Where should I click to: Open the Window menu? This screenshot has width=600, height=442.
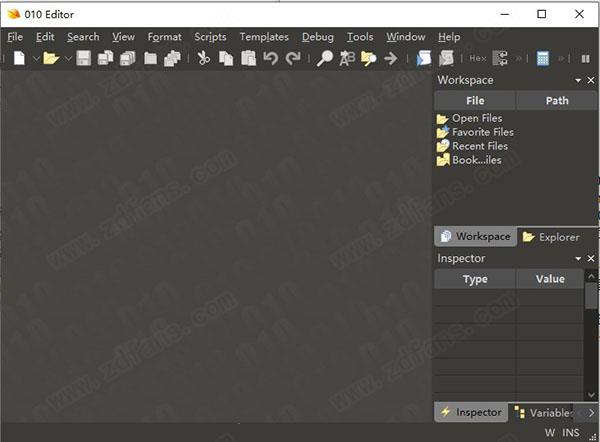[406, 37]
